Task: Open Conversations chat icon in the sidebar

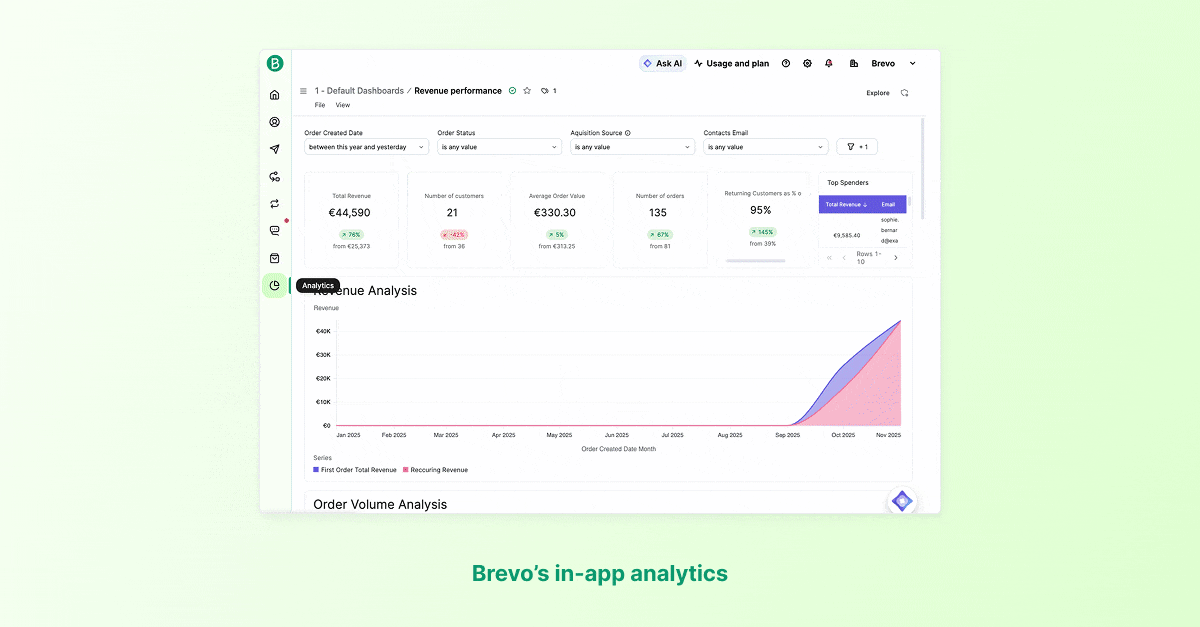Action: point(275,230)
